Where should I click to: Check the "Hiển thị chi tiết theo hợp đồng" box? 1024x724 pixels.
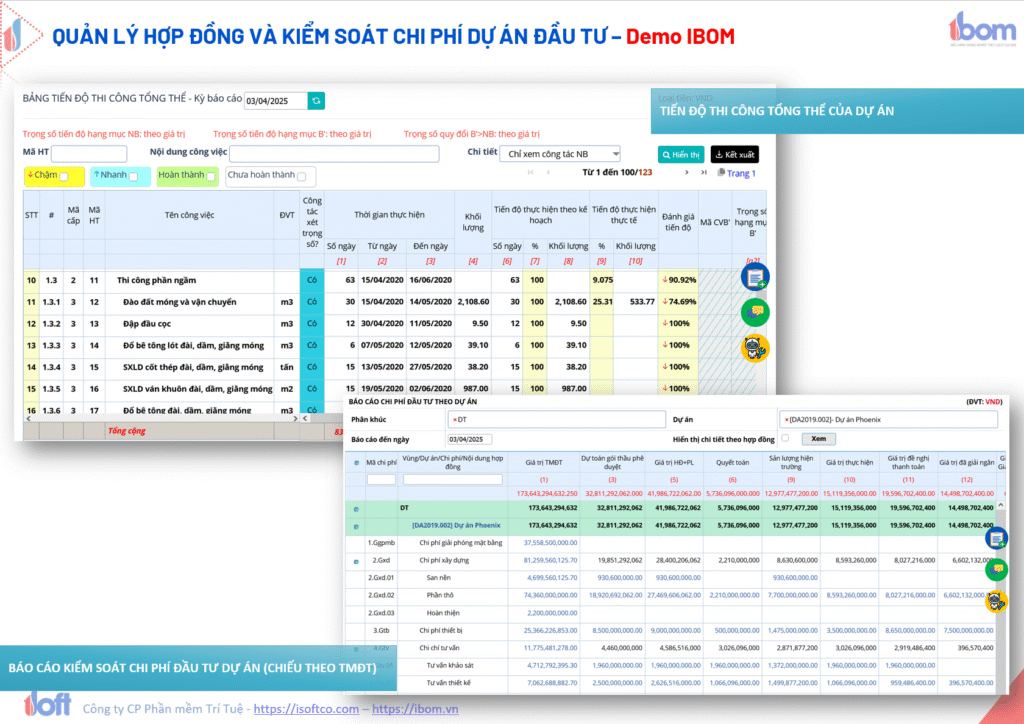[784, 438]
